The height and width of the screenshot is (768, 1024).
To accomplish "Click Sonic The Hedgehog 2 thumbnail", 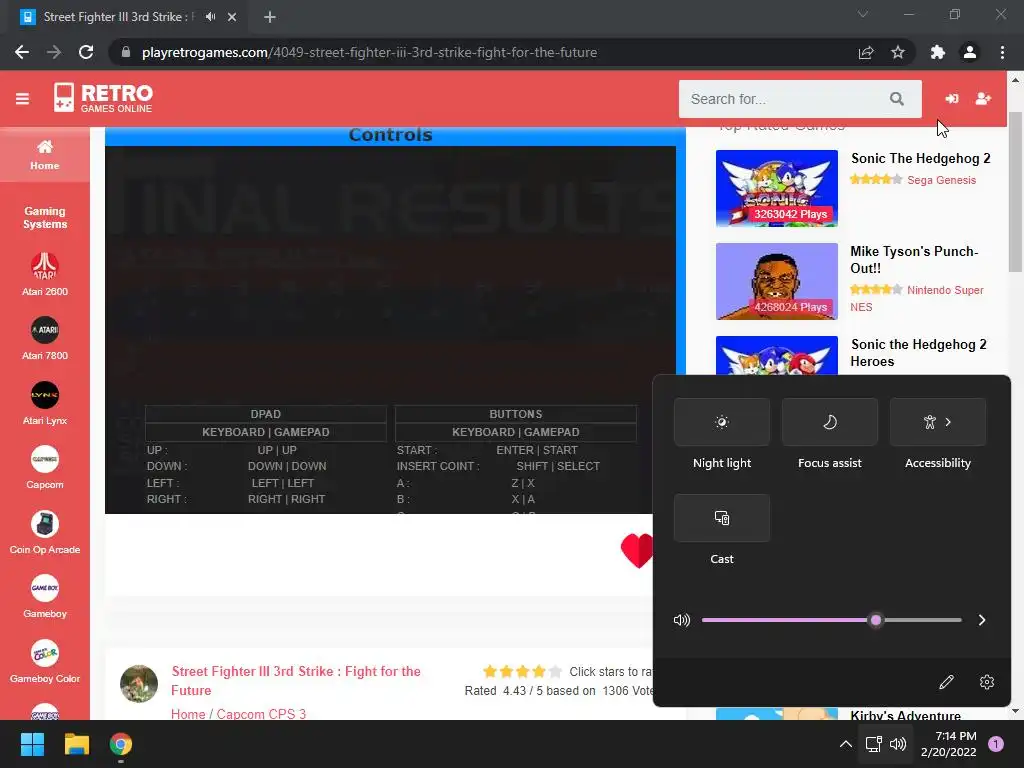I will click(x=776, y=188).
